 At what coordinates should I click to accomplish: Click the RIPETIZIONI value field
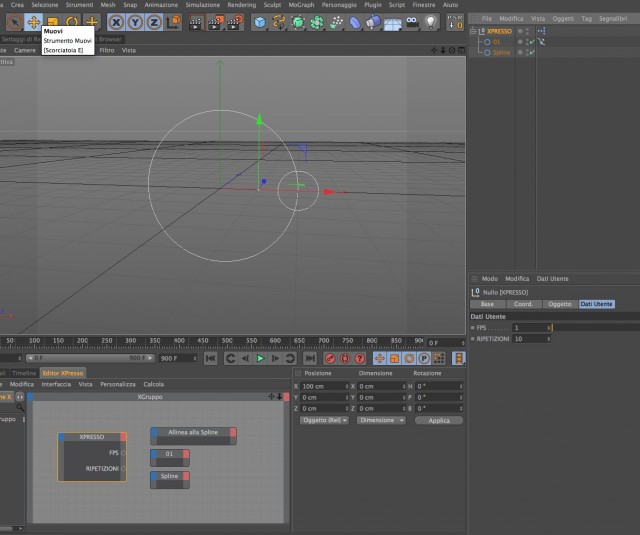coord(531,339)
